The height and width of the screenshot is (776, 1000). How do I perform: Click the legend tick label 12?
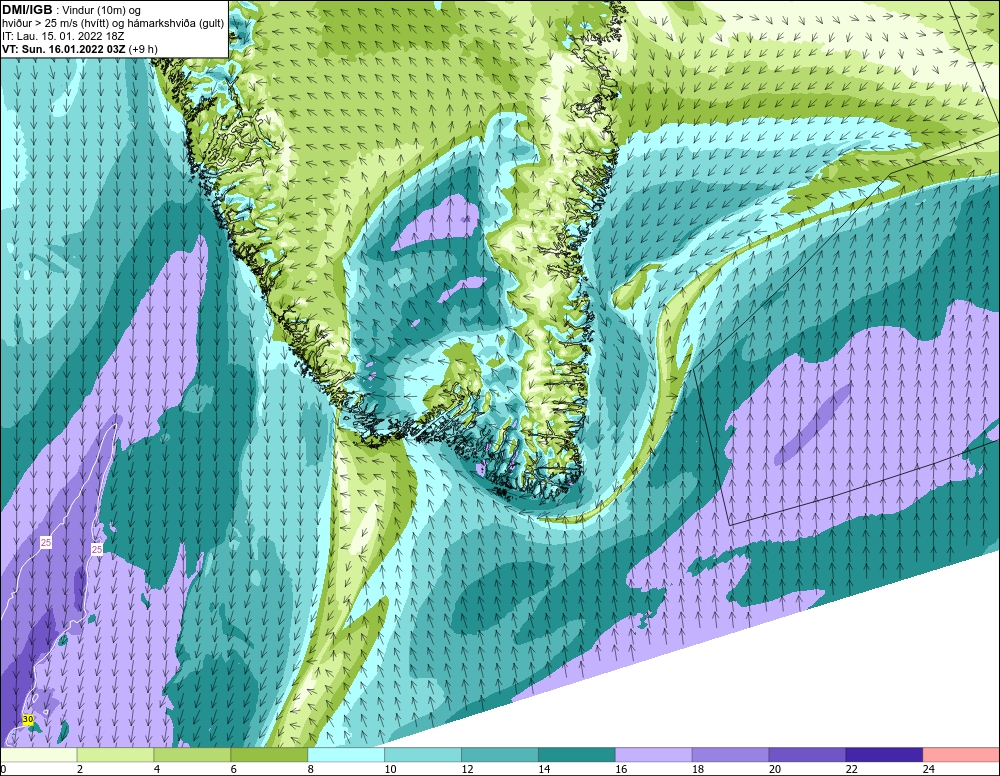pyautogui.click(x=467, y=769)
